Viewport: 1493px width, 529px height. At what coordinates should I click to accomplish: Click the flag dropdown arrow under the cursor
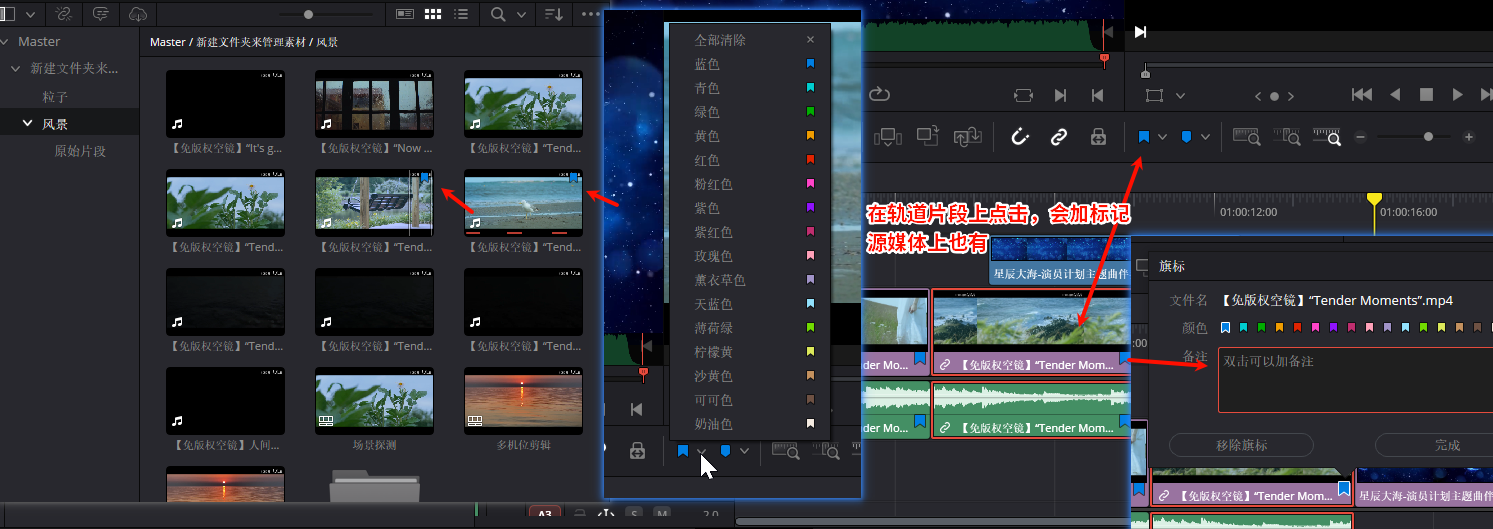point(702,451)
